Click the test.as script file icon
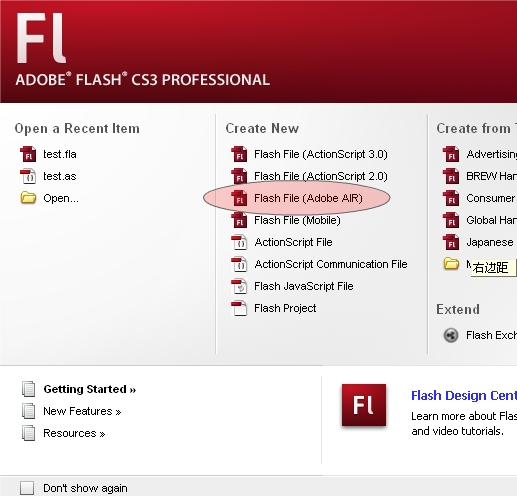This screenshot has height=496, width=517. point(28,176)
